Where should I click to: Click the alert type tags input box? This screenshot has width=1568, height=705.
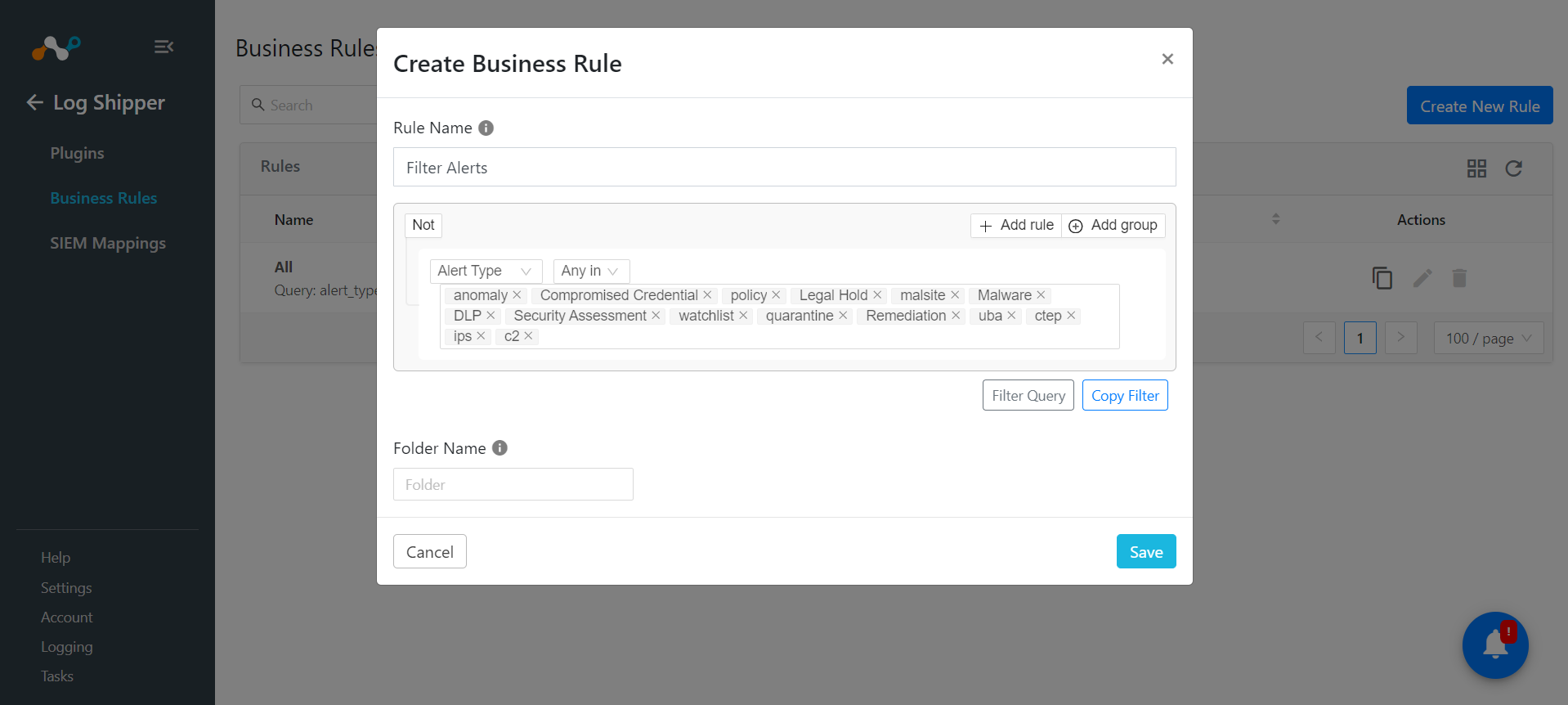click(x=780, y=317)
